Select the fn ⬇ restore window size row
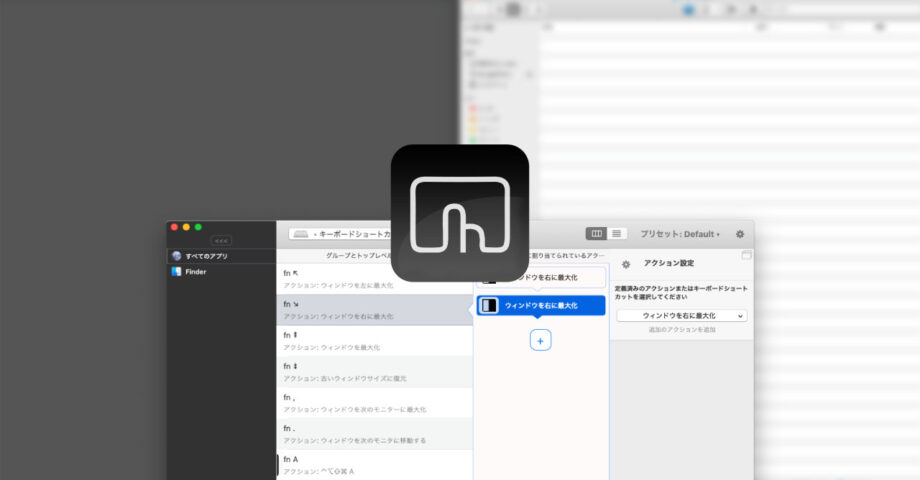Screen dimensions: 920x480 point(374,372)
